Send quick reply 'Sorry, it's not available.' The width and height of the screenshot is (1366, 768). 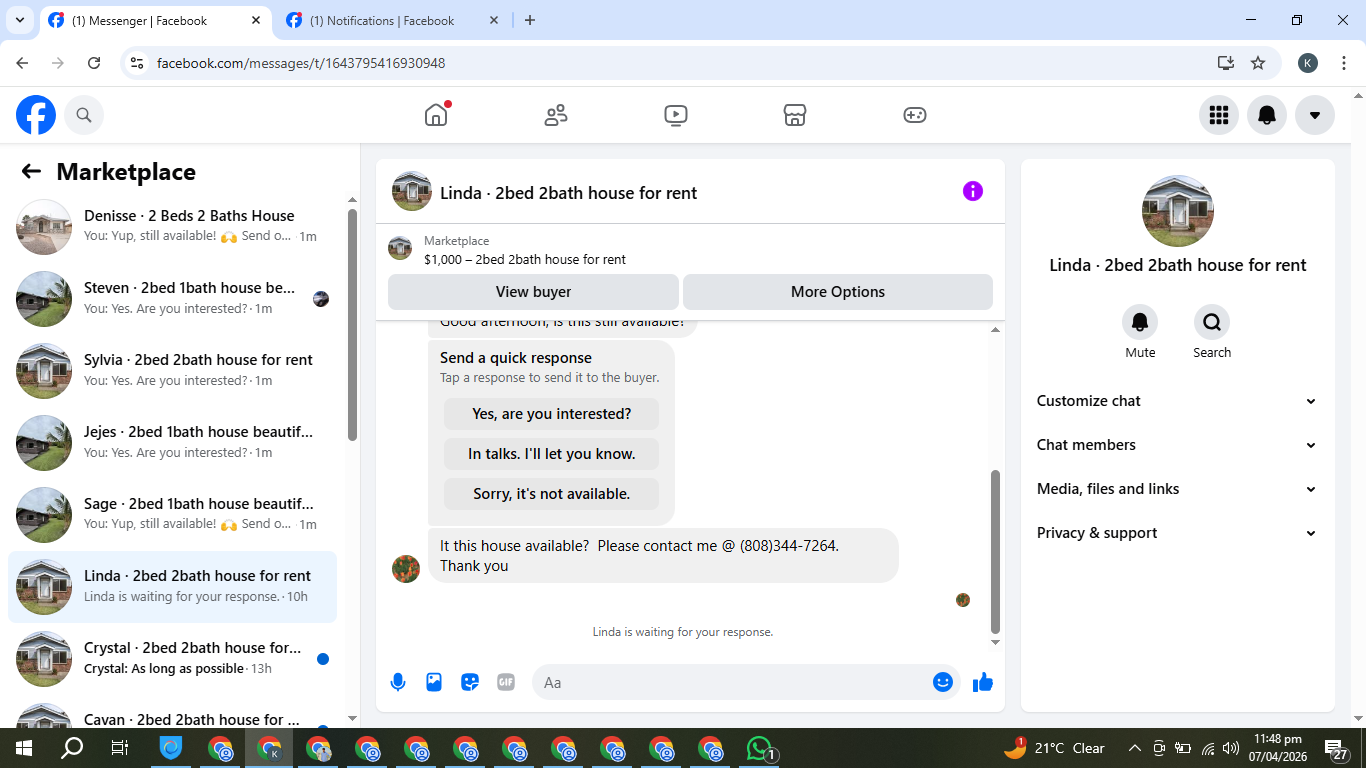tap(552, 494)
